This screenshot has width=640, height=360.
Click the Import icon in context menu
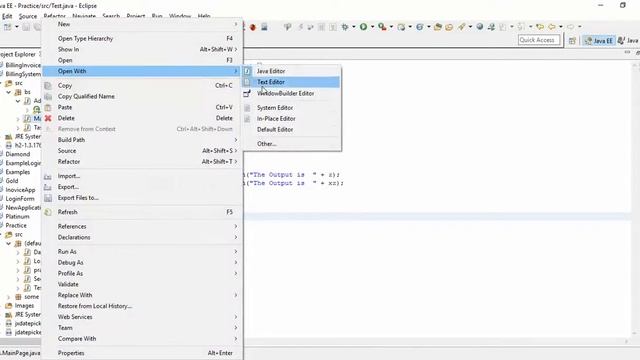click(x=48, y=176)
